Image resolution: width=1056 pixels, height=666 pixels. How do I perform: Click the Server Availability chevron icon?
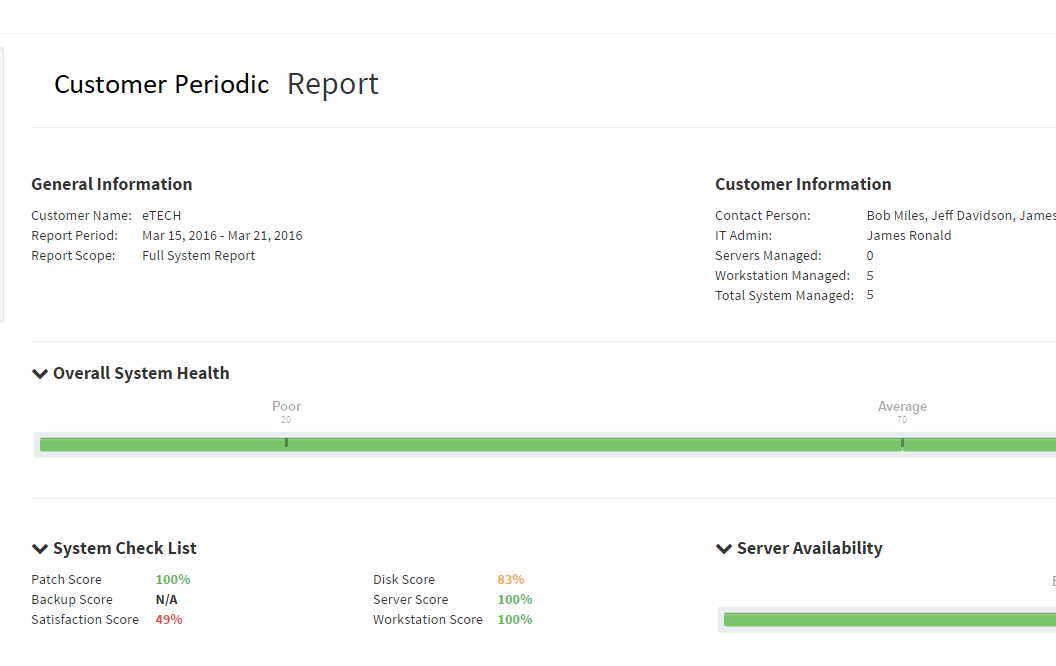click(x=723, y=548)
